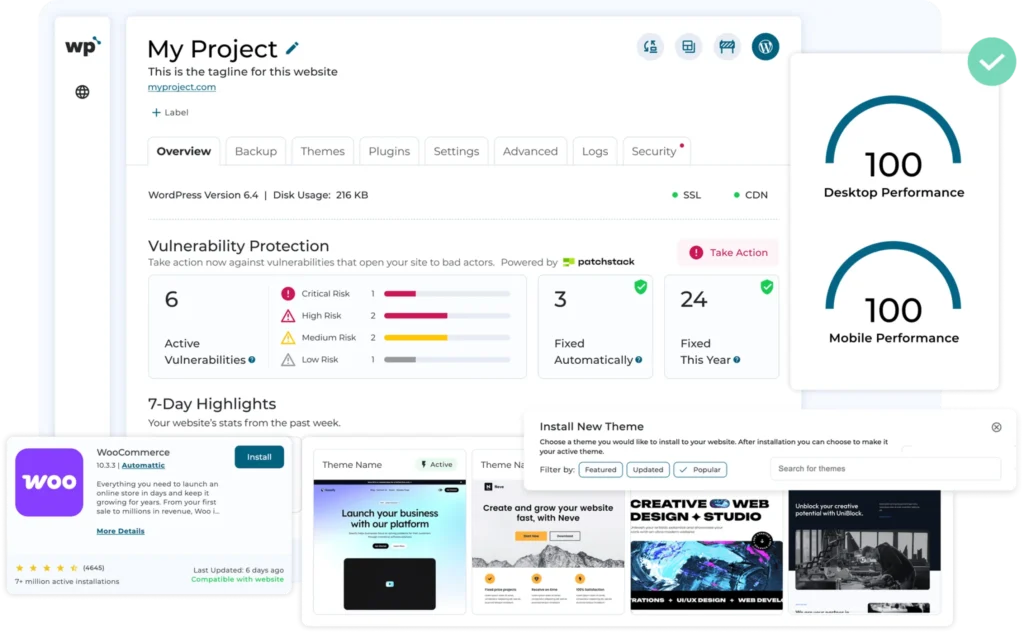Click the WooCommerce purple Woo logo

click(47, 483)
